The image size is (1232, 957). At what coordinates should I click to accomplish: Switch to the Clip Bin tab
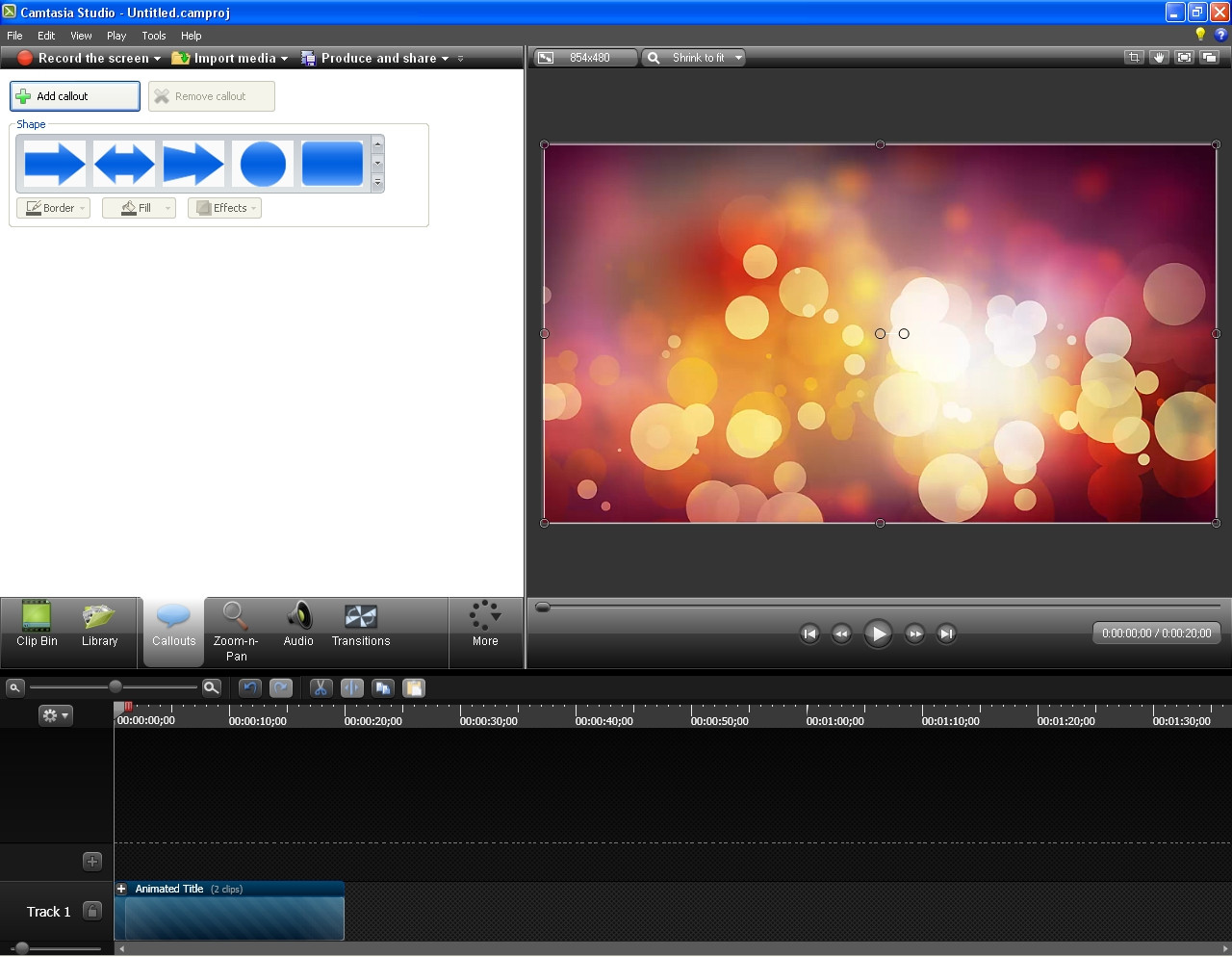(x=37, y=626)
